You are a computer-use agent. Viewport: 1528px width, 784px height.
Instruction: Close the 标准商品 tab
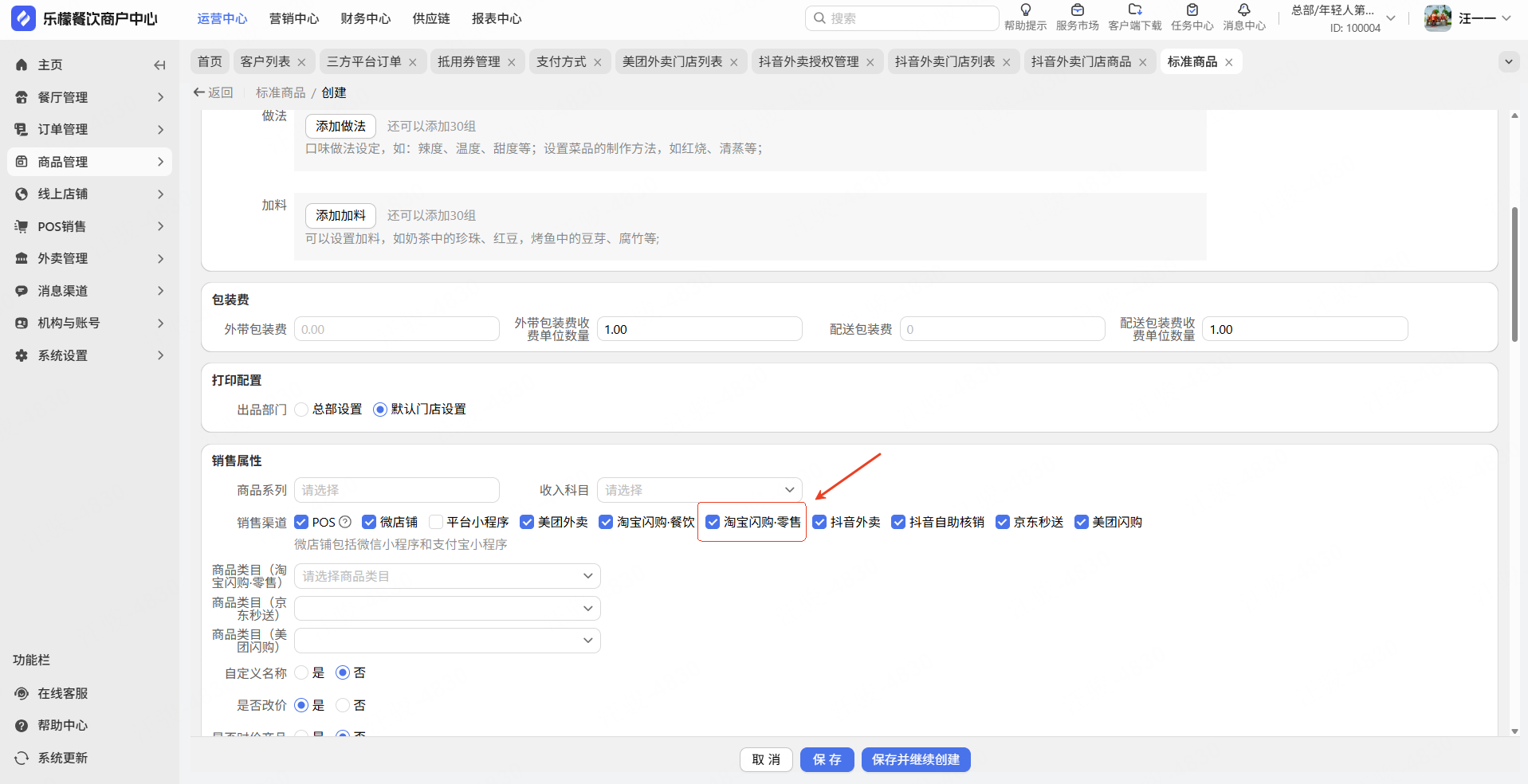(1229, 62)
